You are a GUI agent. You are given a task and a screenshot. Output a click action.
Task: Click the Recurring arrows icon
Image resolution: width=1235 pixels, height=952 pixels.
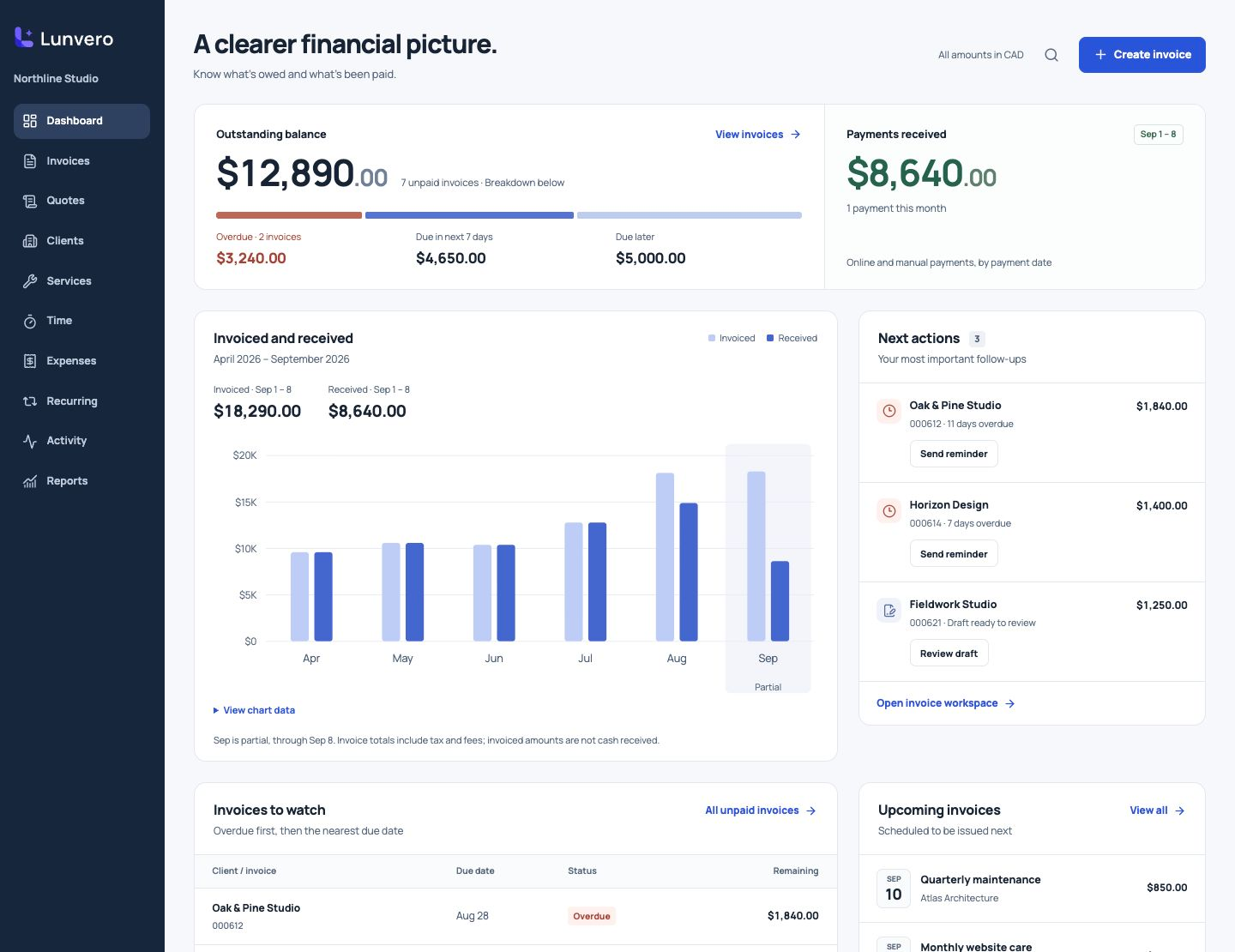click(30, 401)
